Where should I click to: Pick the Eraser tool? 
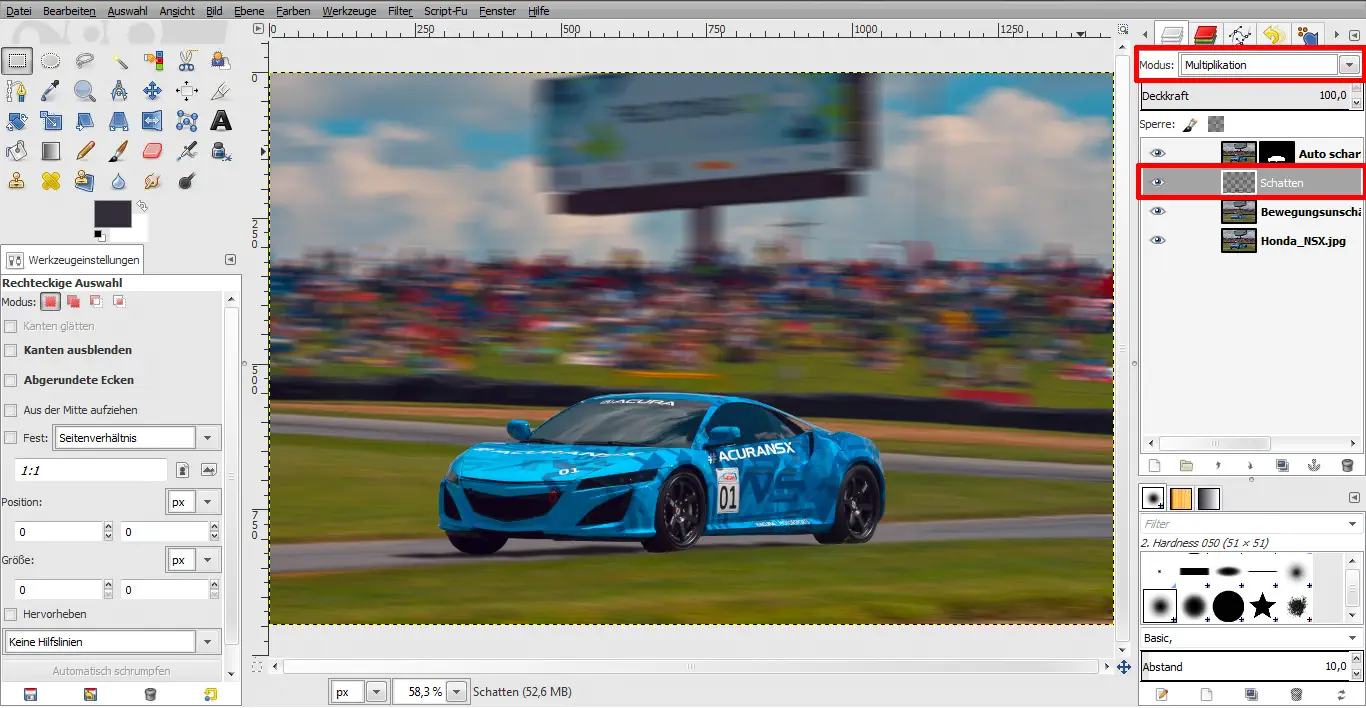pos(152,152)
